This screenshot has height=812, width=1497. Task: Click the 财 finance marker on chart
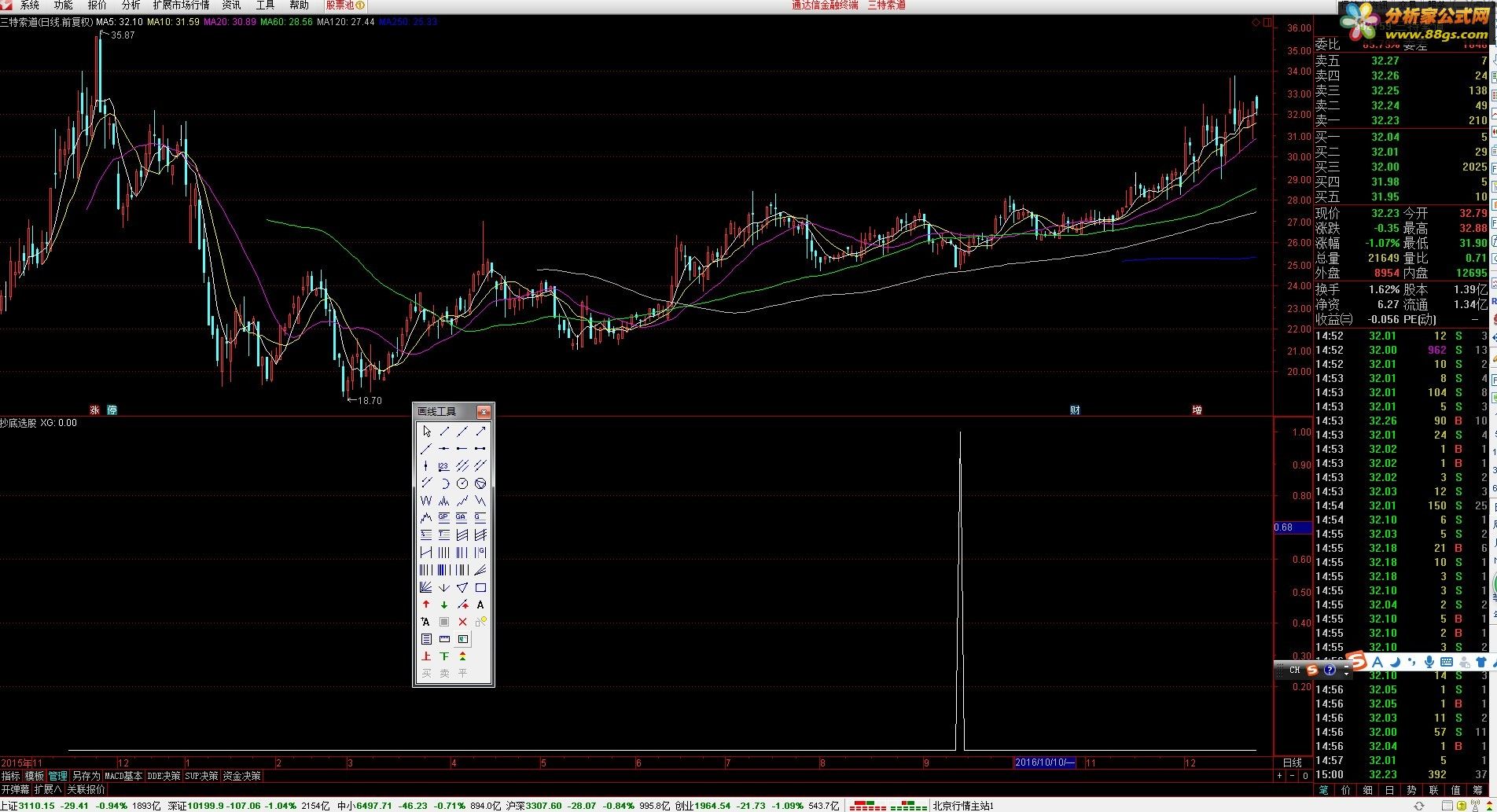[1075, 410]
